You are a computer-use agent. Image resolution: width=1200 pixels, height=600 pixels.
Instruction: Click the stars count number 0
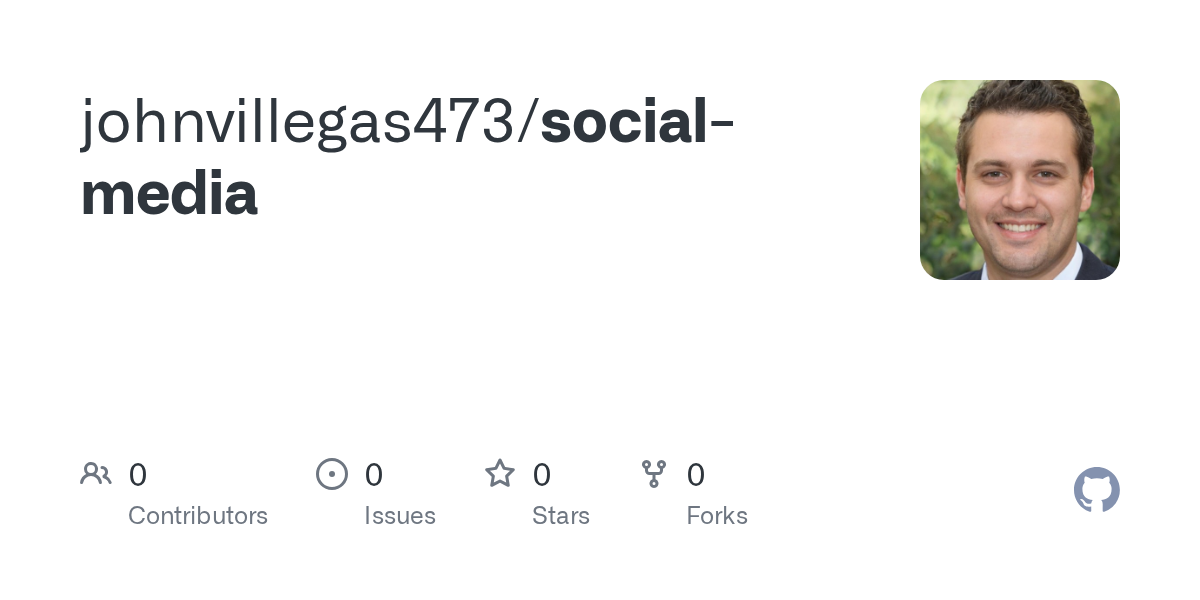(x=542, y=475)
